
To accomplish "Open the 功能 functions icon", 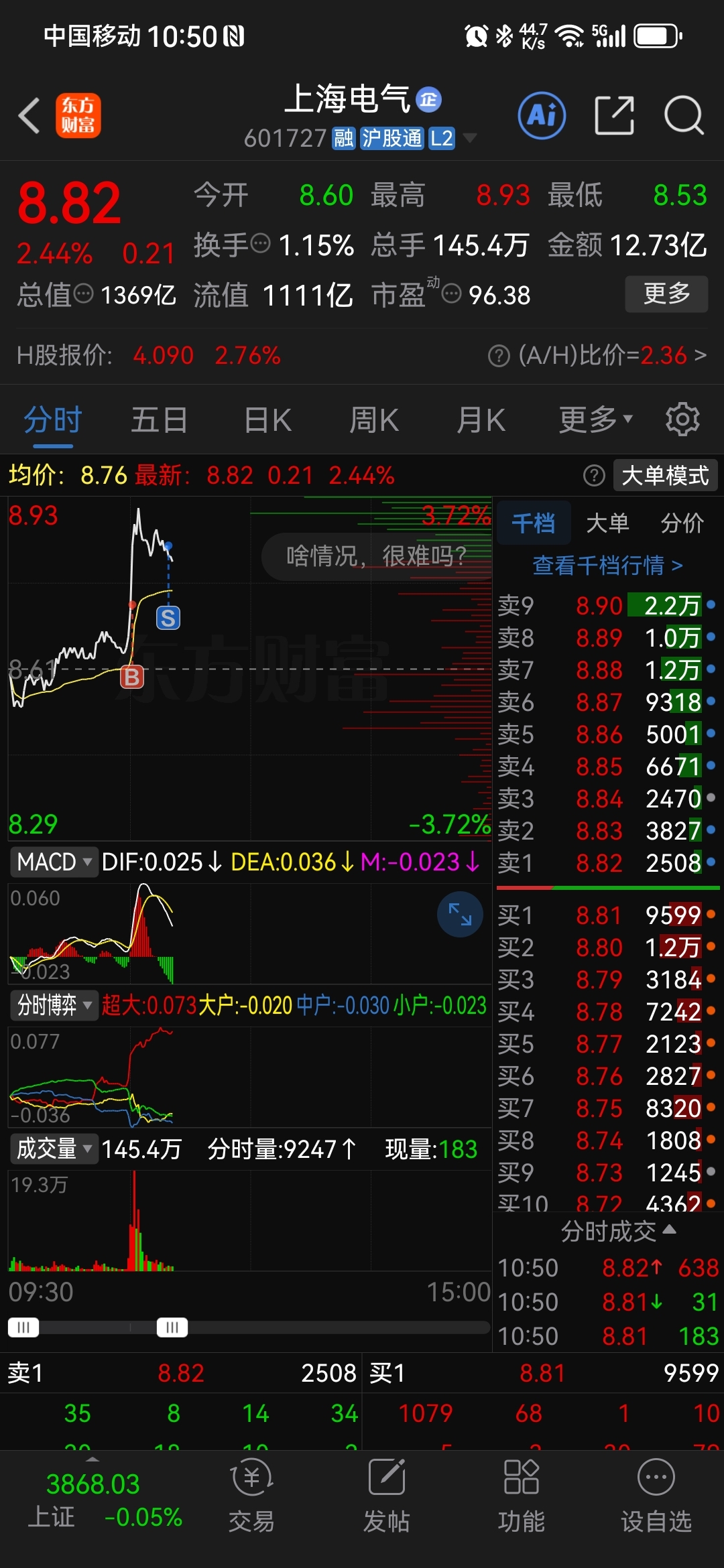I will tap(522, 1496).
